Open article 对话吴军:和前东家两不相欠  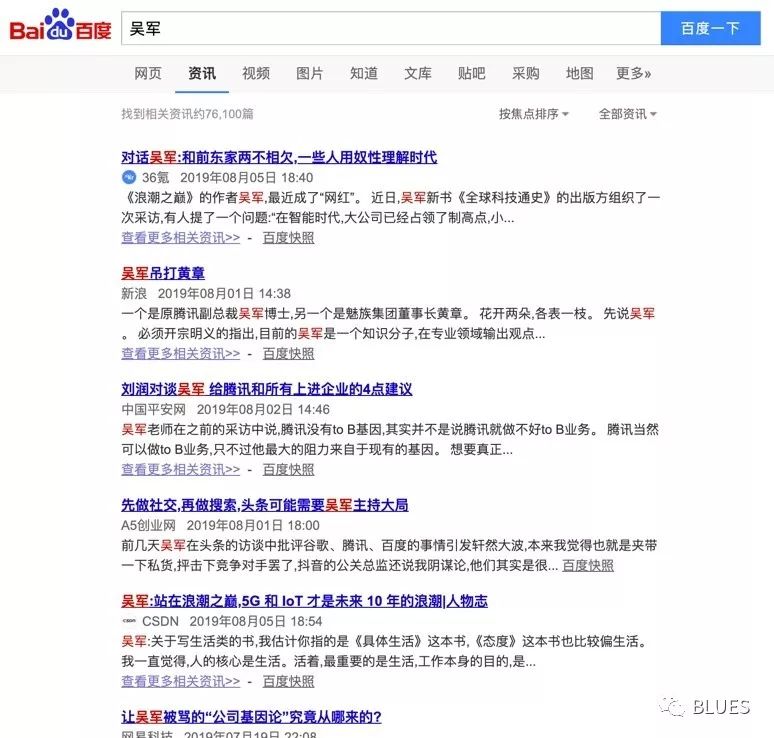pyautogui.click(x=279, y=157)
